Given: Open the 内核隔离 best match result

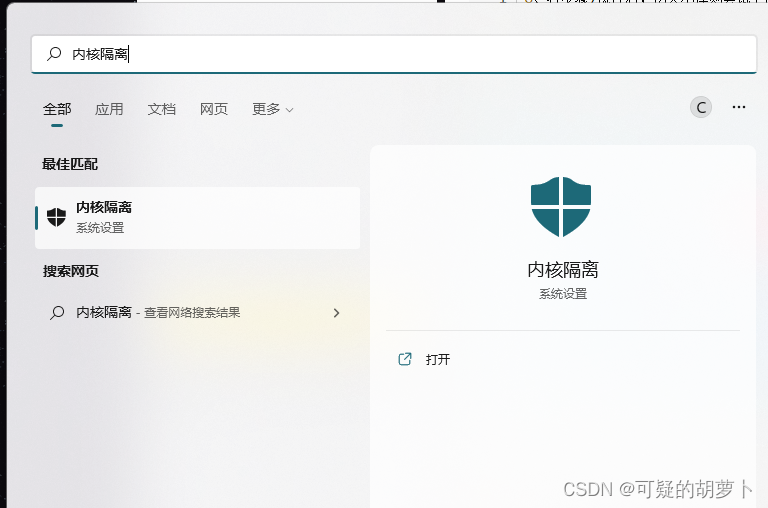Looking at the screenshot, I should (197, 218).
